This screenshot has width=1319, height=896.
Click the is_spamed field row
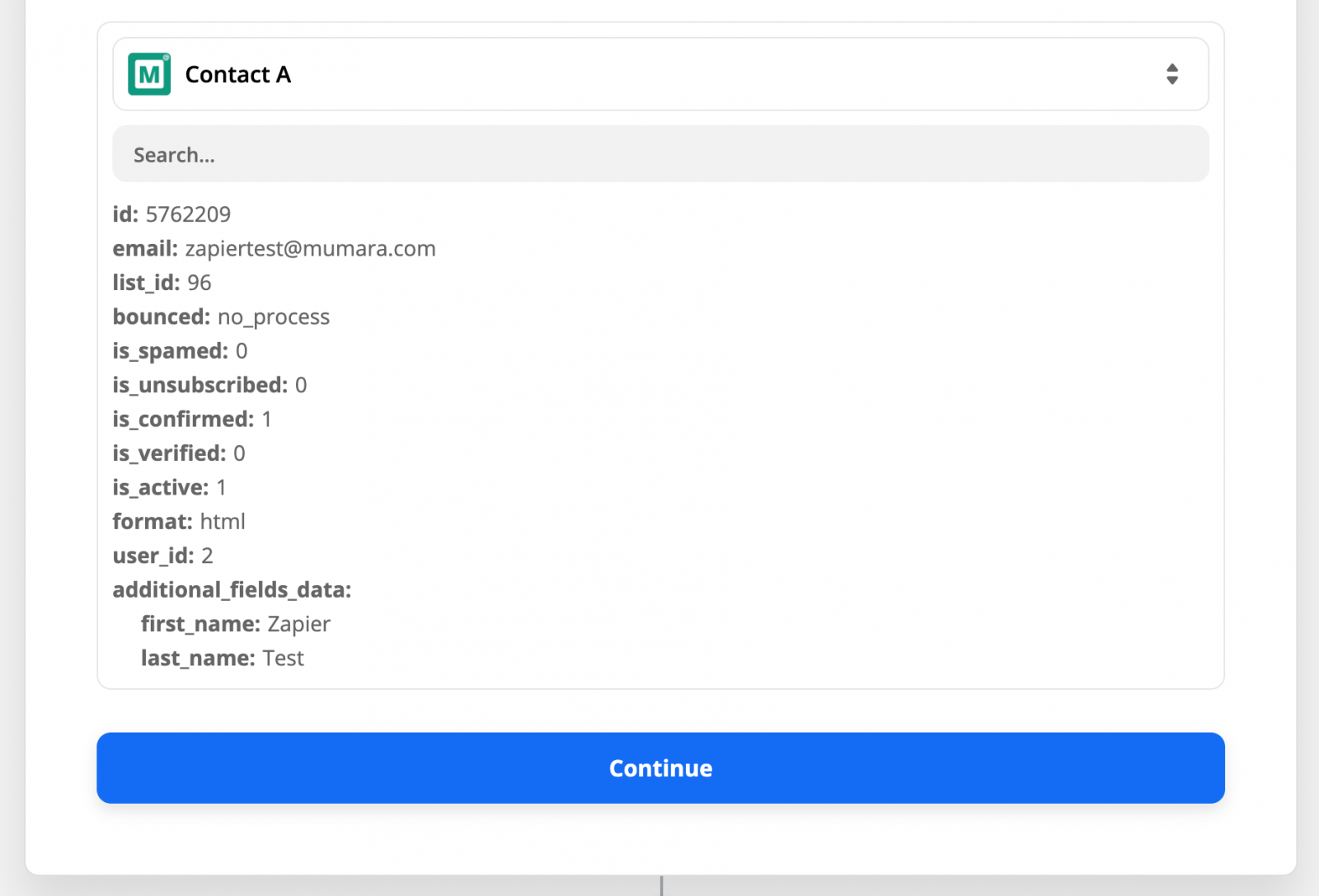click(180, 351)
